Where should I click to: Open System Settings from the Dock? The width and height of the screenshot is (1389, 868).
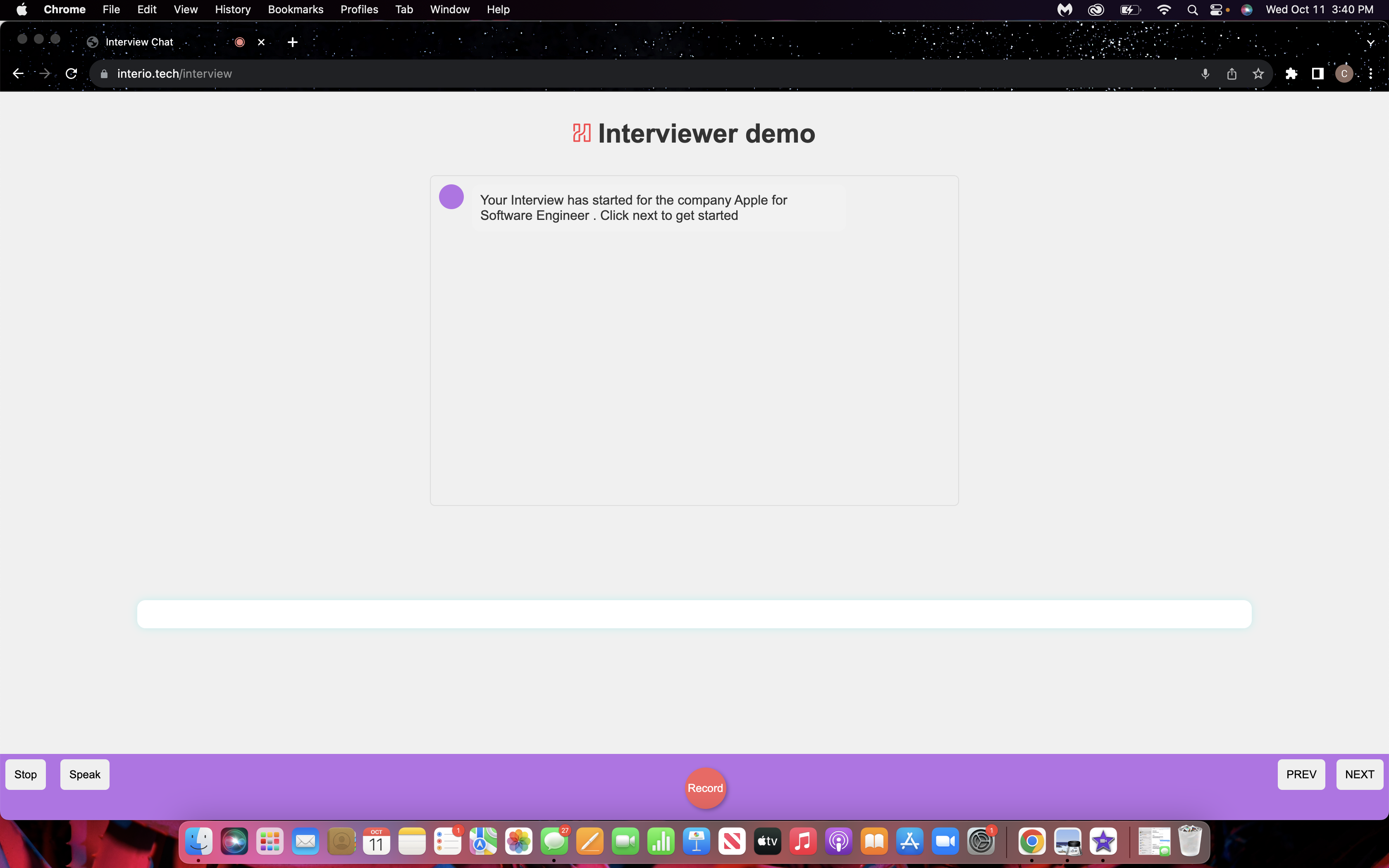[x=981, y=842]
